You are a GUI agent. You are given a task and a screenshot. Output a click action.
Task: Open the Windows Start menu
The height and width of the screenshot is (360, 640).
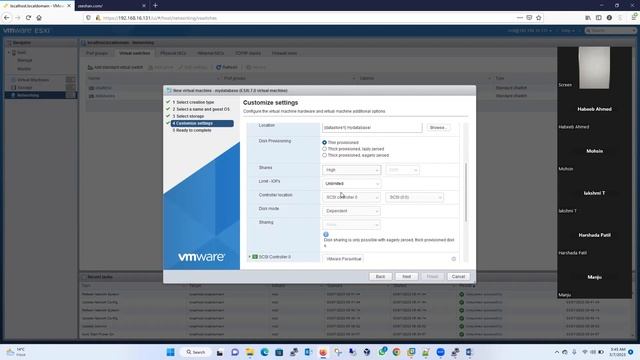(x=171, y=352)
